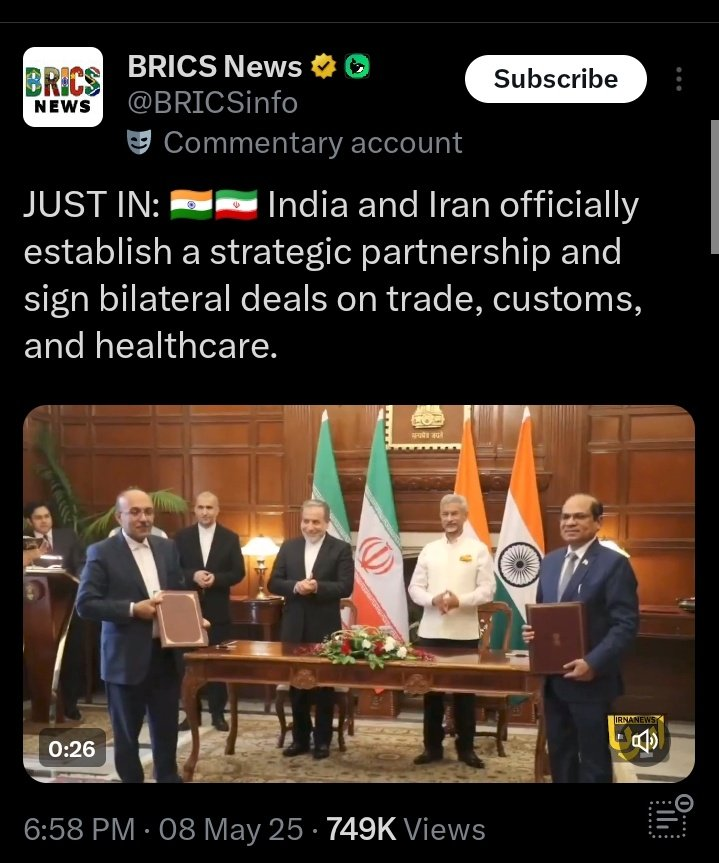Viewport: 719px width, 863px height.
Task: Tap the Commentary account mask icon
Action: coord(139,143)
